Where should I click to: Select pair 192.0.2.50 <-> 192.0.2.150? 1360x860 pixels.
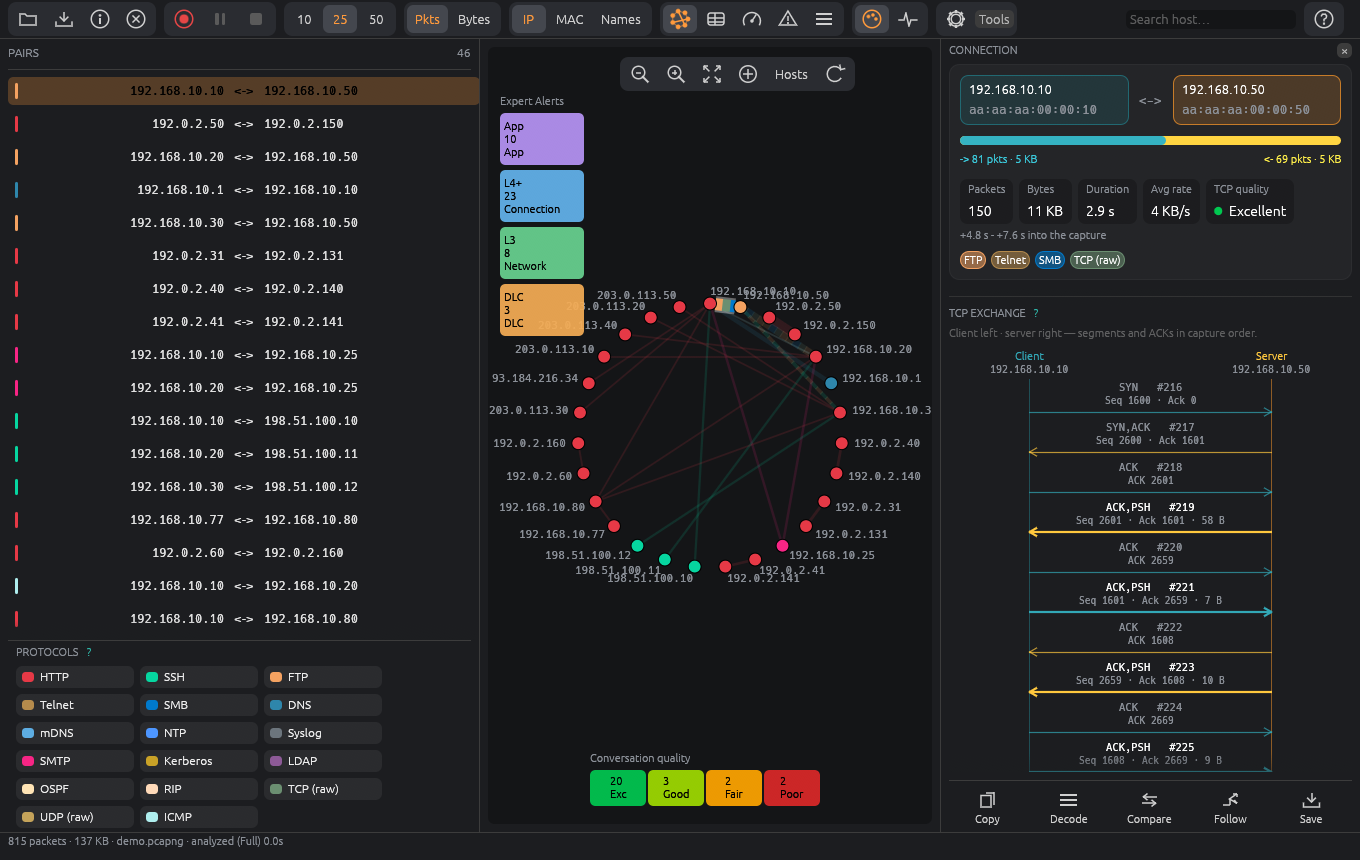coord(244,124)
